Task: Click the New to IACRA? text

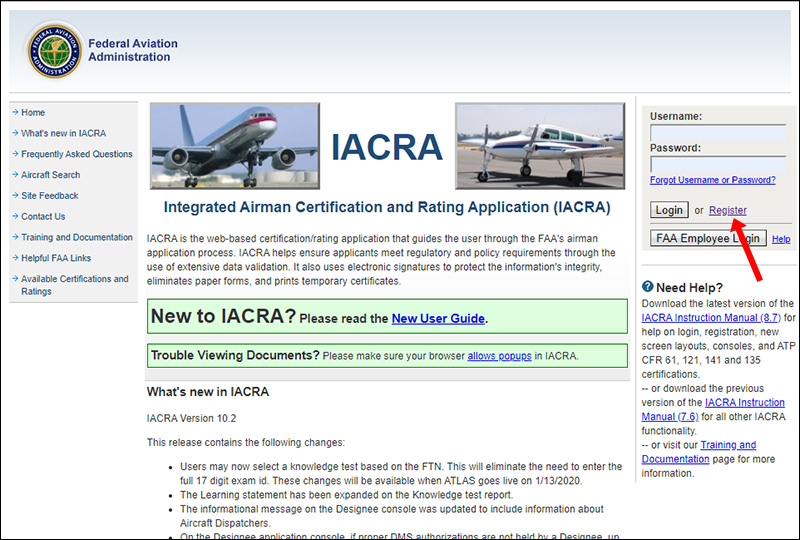Action: (x=223, y=316)
